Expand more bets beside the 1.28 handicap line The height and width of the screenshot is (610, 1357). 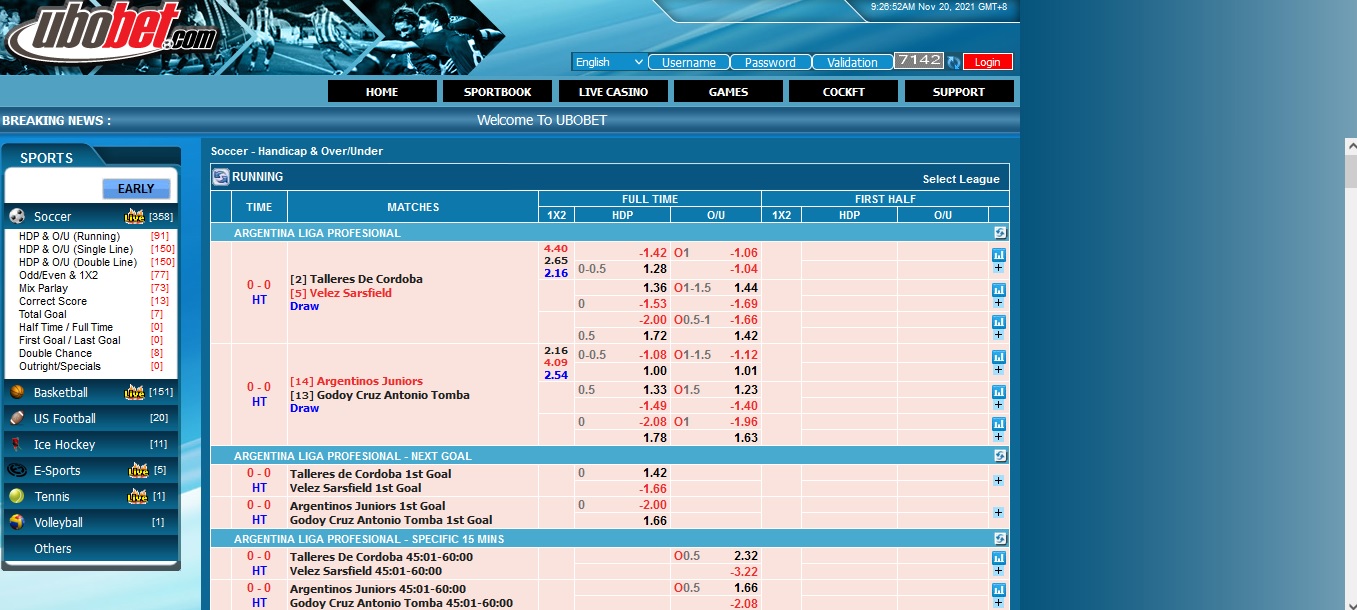click(x=998, y=268)
